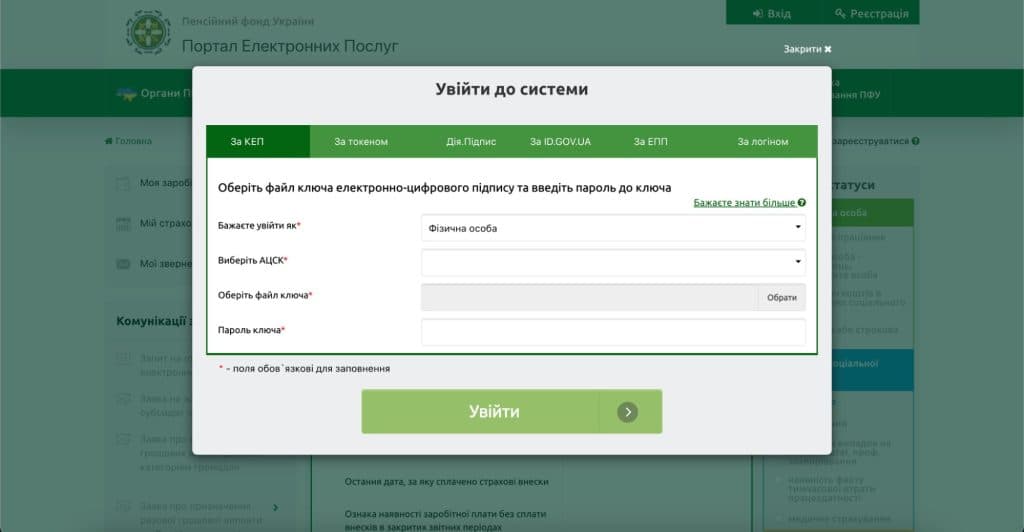
Task: Select the Дія.Підпис tab
Action: (471, 142)
